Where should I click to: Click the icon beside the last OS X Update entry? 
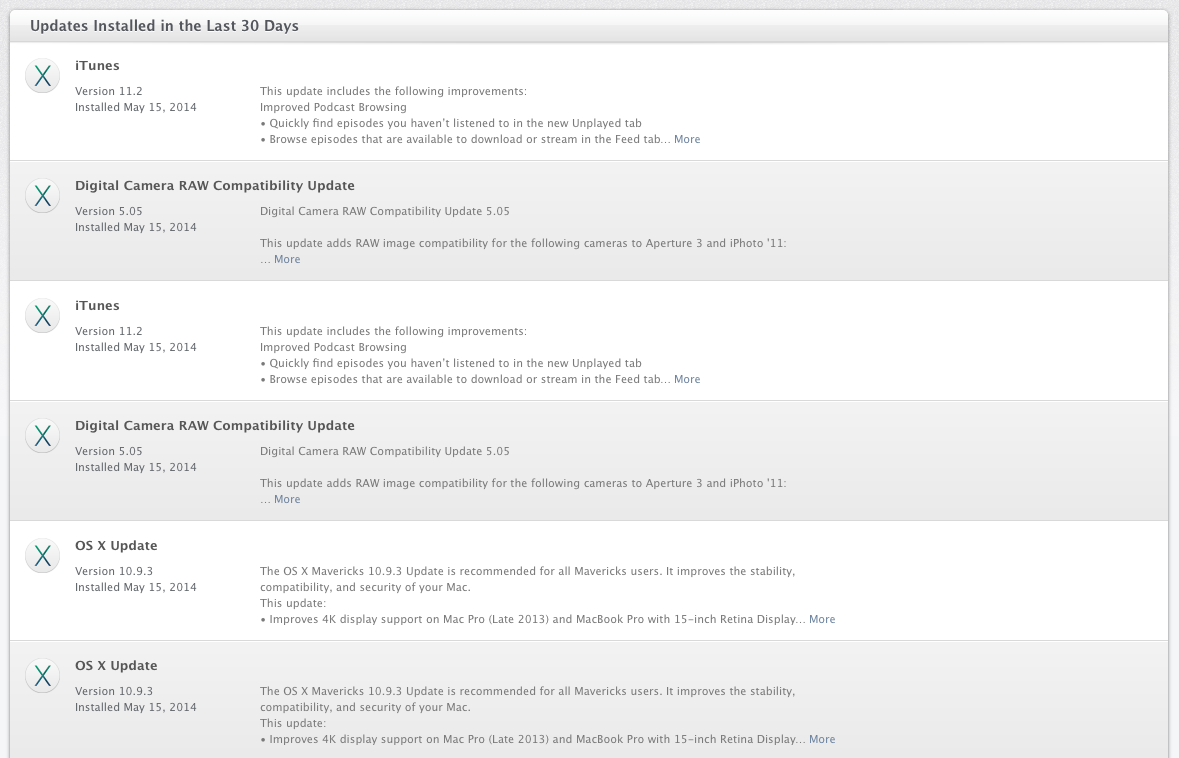(42, 676)
